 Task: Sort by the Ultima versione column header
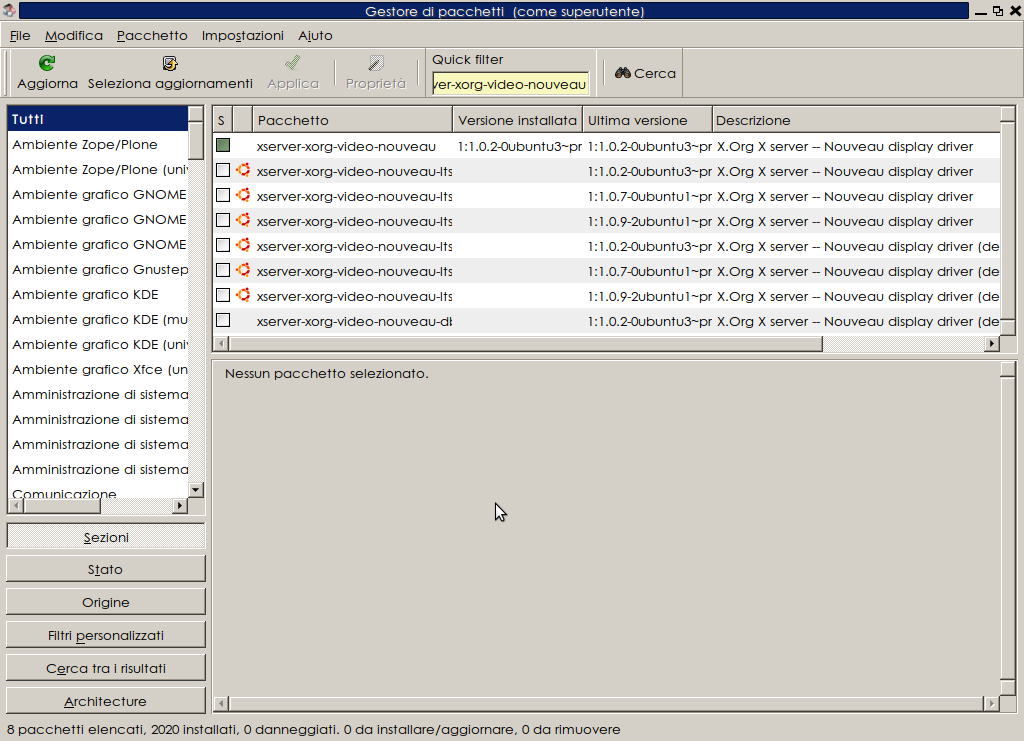point(647,120)
